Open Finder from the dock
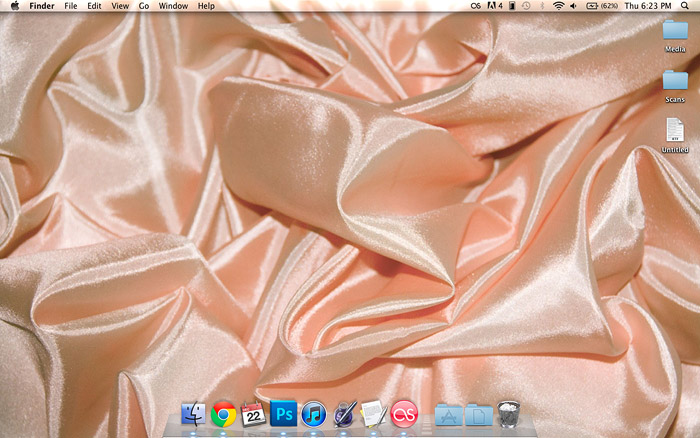 (194, 413)
